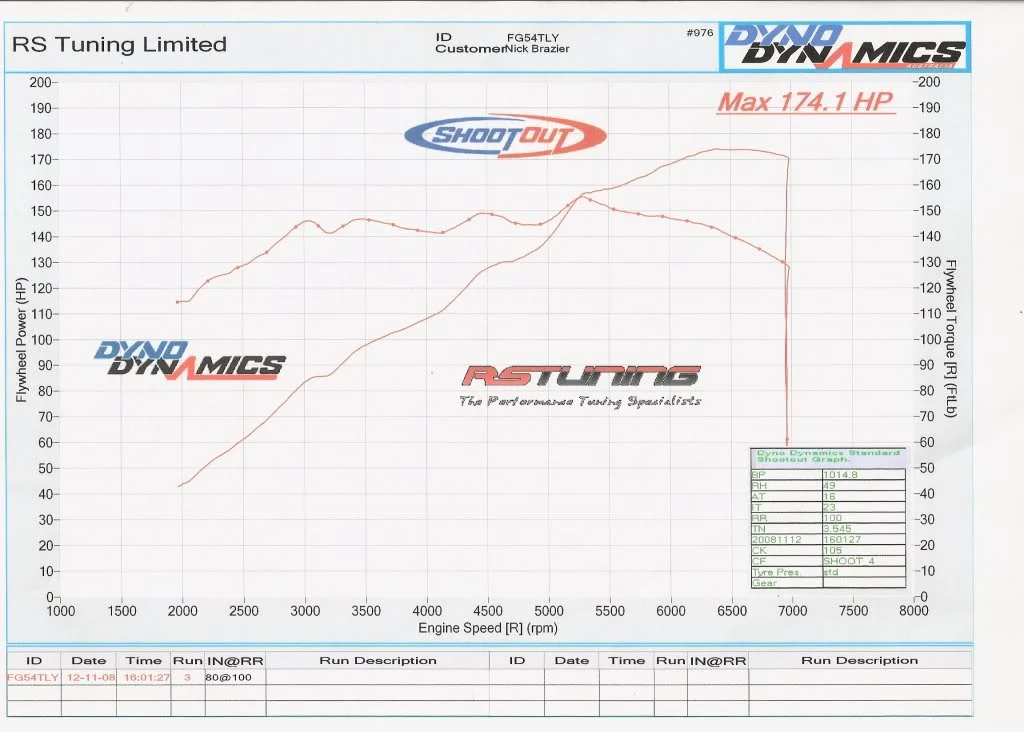
Task: Click the red 'FG54TLY' cell in run table
Action: click(x=33, y=677)
